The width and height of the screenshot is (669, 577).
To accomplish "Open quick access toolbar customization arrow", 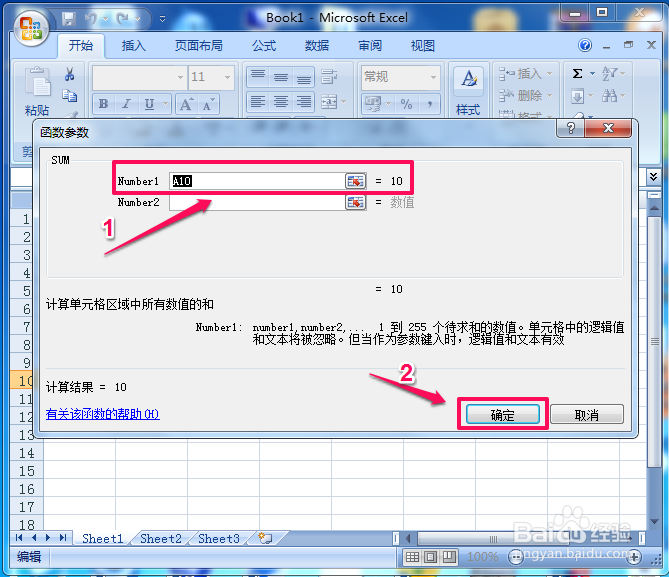I will click(162, 19).
